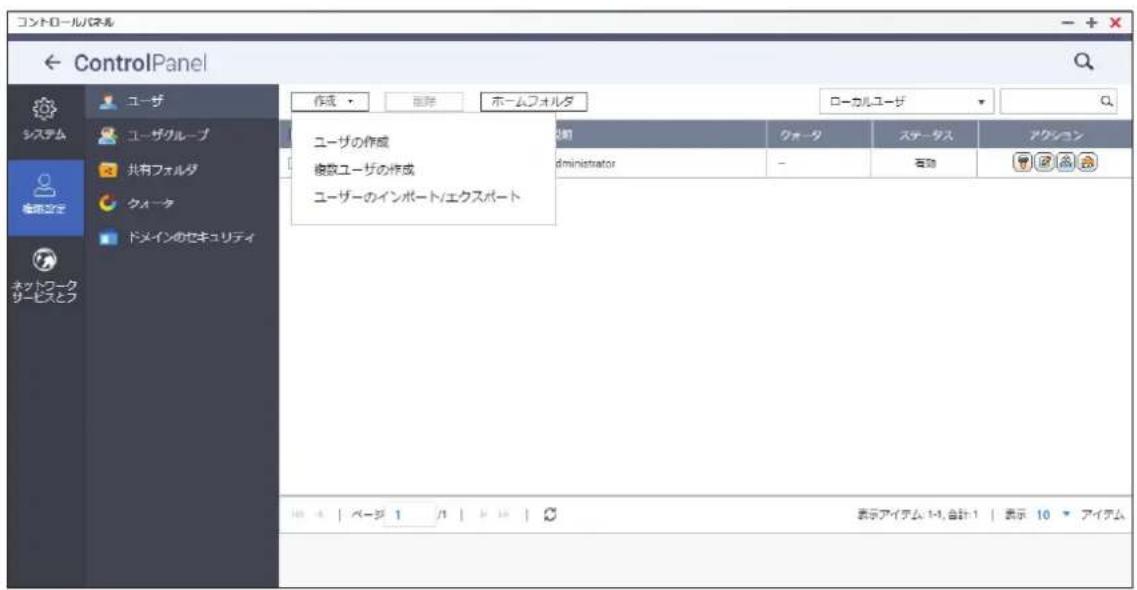Screen dimensions: 1137x590
Task: Open ドメインのセキュリティ in the side menu
Action: pyautogui.click(x=182, y=237)
